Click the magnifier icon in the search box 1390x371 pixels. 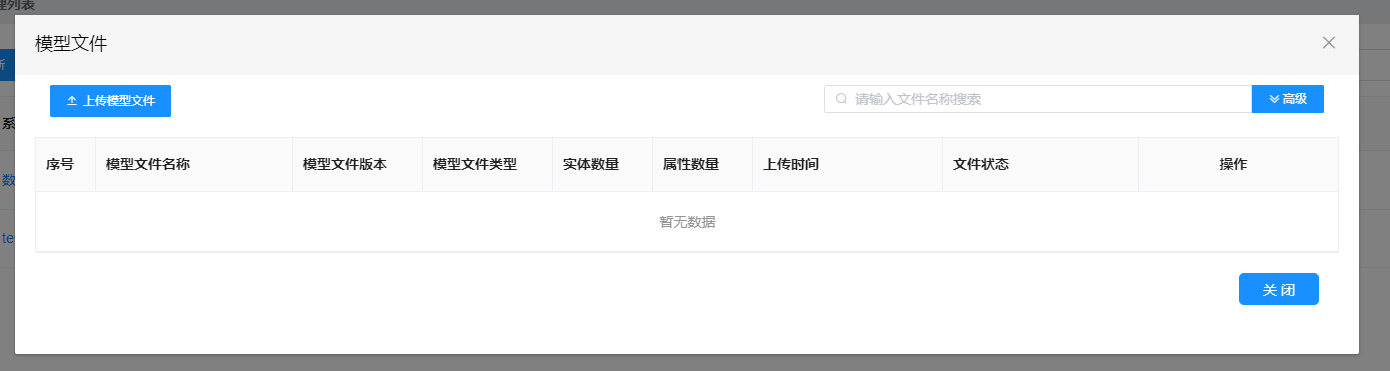click(x=841, y=99)
